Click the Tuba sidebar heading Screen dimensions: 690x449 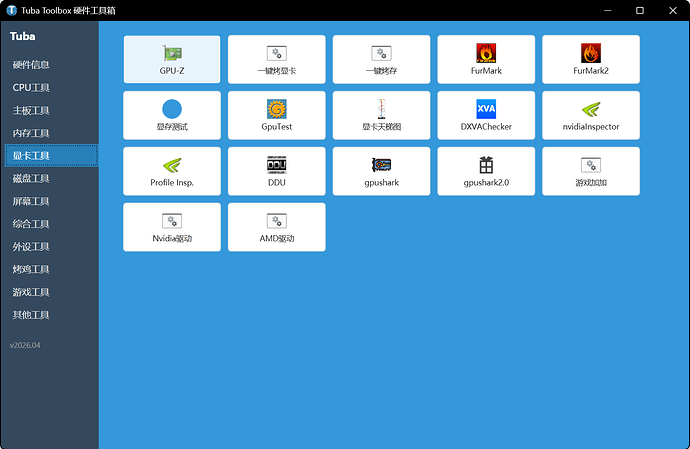coord(22,36)
